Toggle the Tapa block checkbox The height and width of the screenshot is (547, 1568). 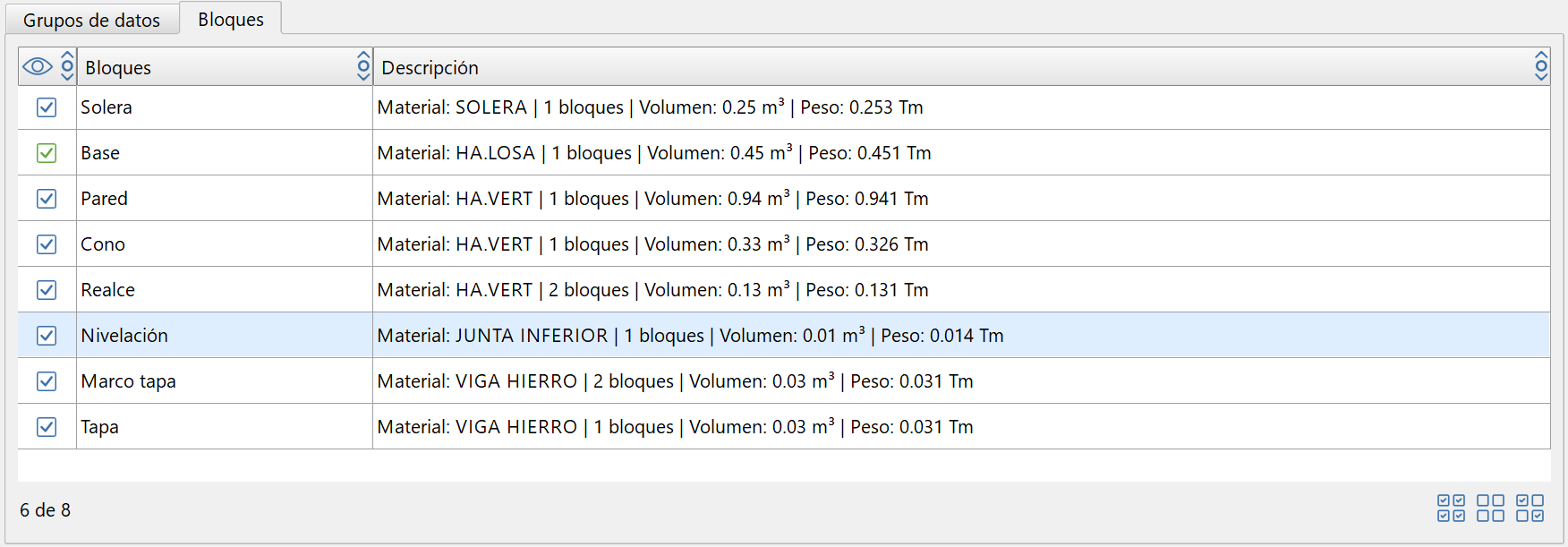tap(47, 427)
